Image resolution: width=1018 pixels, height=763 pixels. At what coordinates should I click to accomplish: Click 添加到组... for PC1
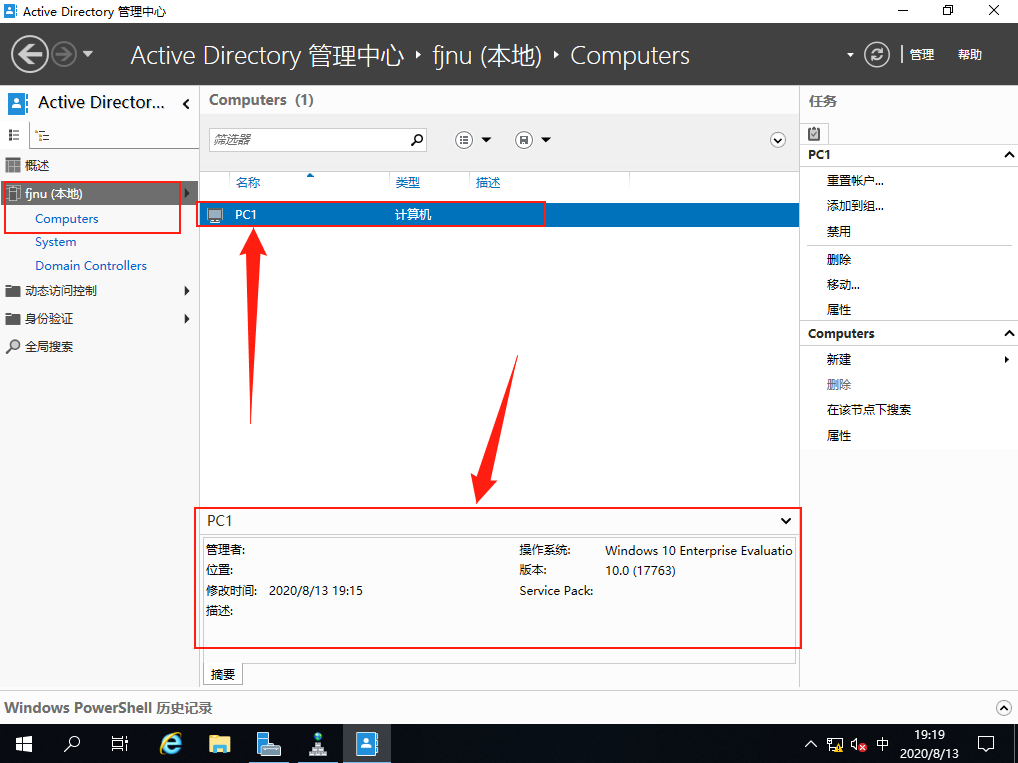855,206
